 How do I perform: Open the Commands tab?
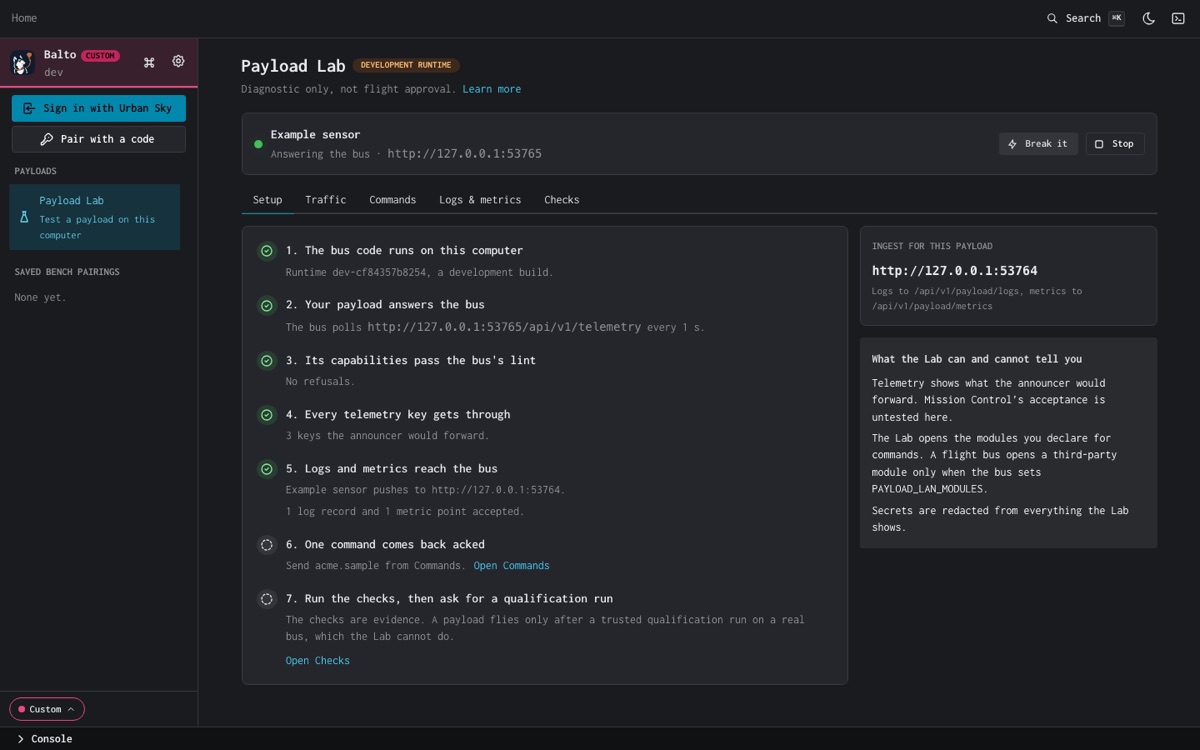click(x=392, y=200)
